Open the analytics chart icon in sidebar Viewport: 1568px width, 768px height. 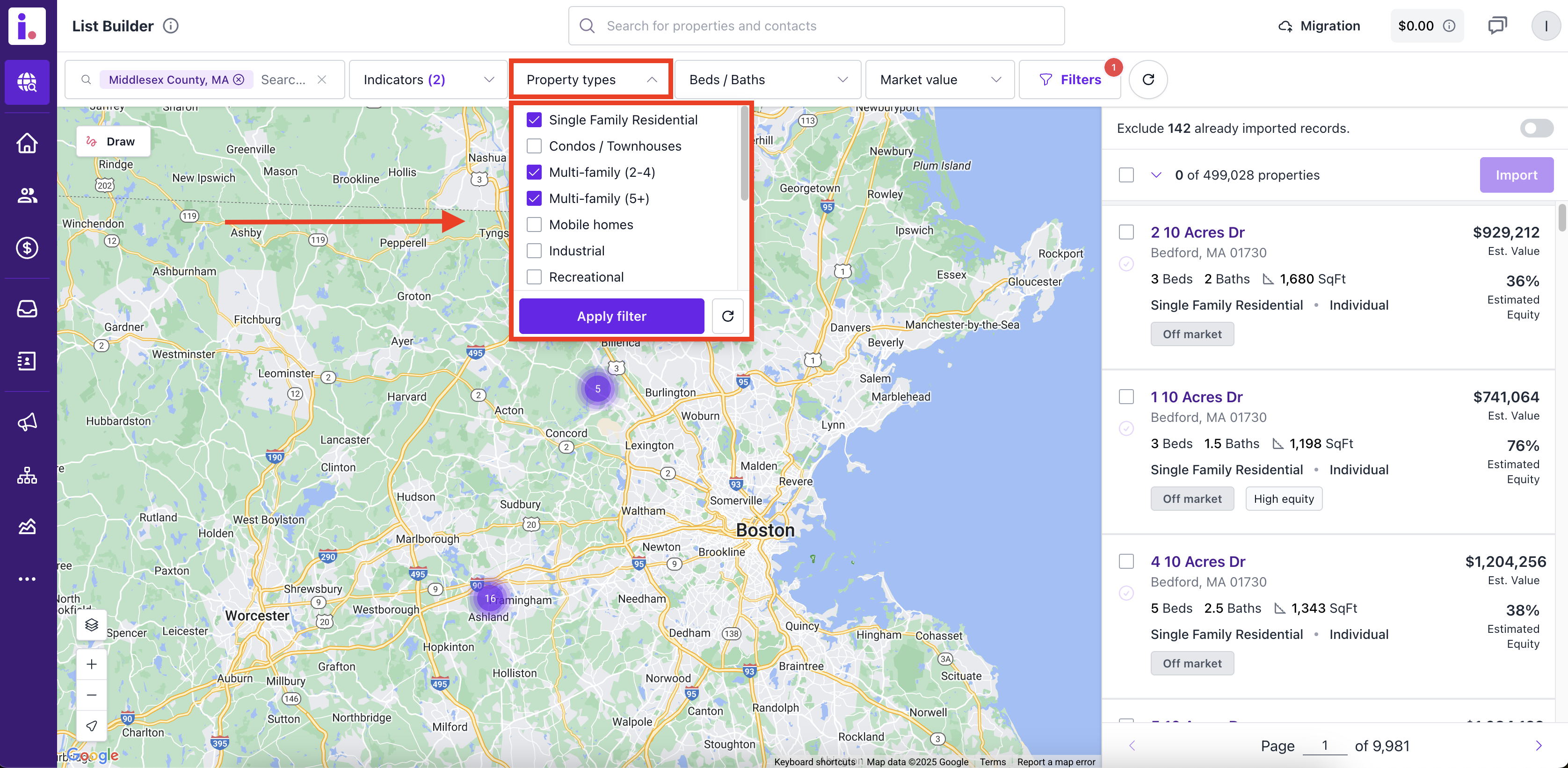[27, 526]
